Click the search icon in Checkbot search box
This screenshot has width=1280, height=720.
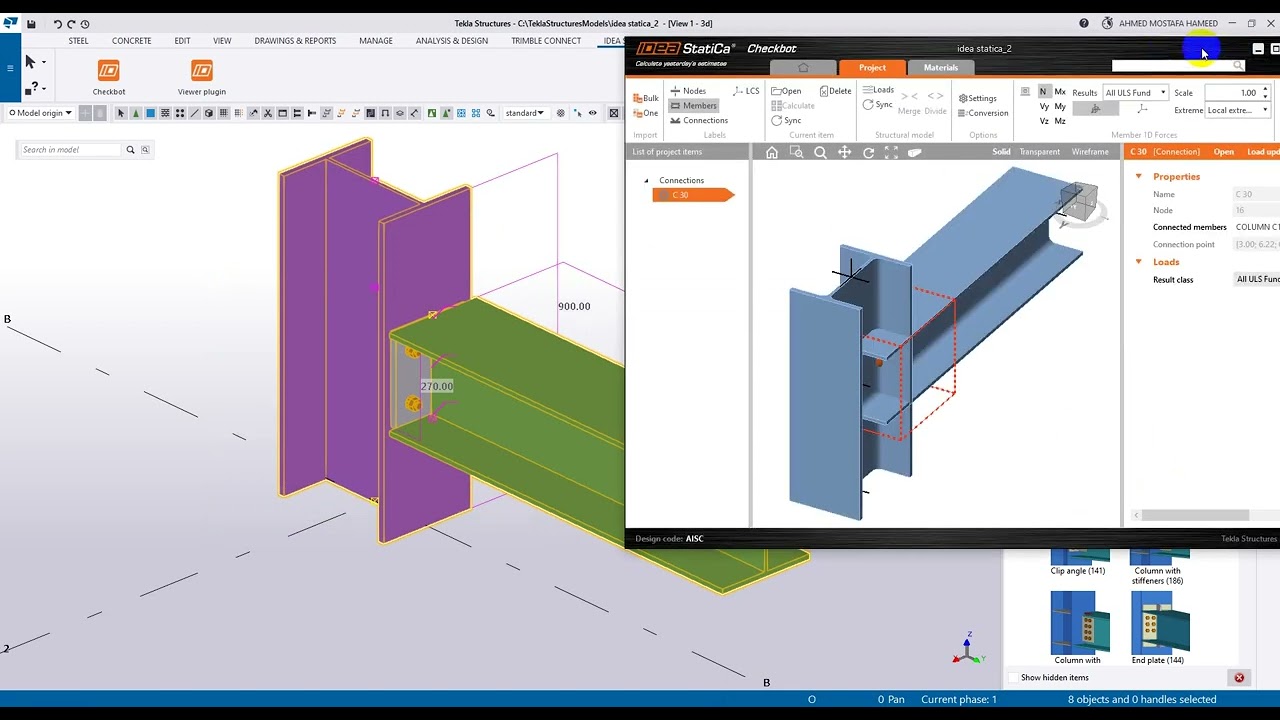click(x=1238, y=66)
